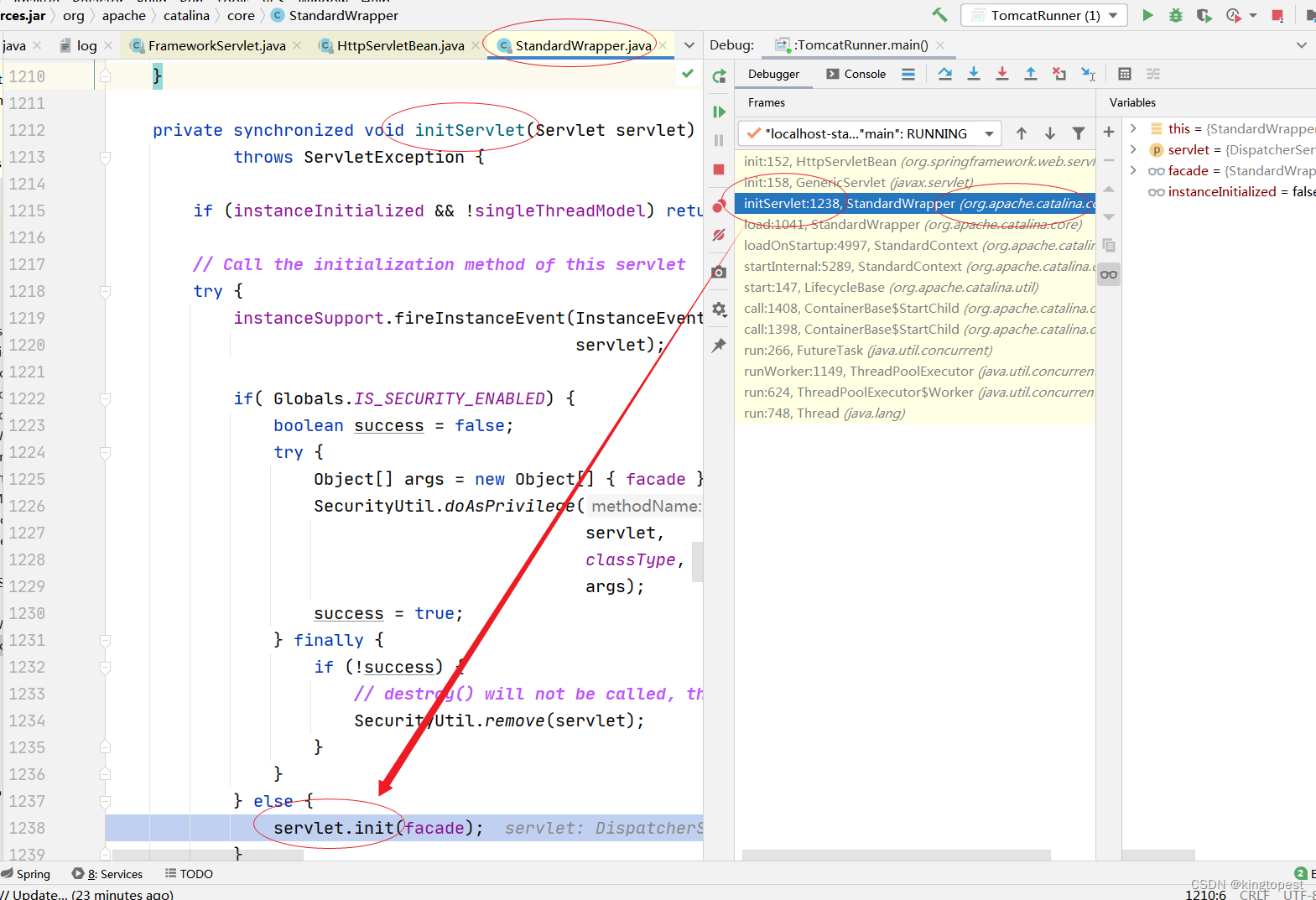Screen dimensions: 1316x900
Task: Run TomcatRunner with the green play icon
Action: (1147, 15)
